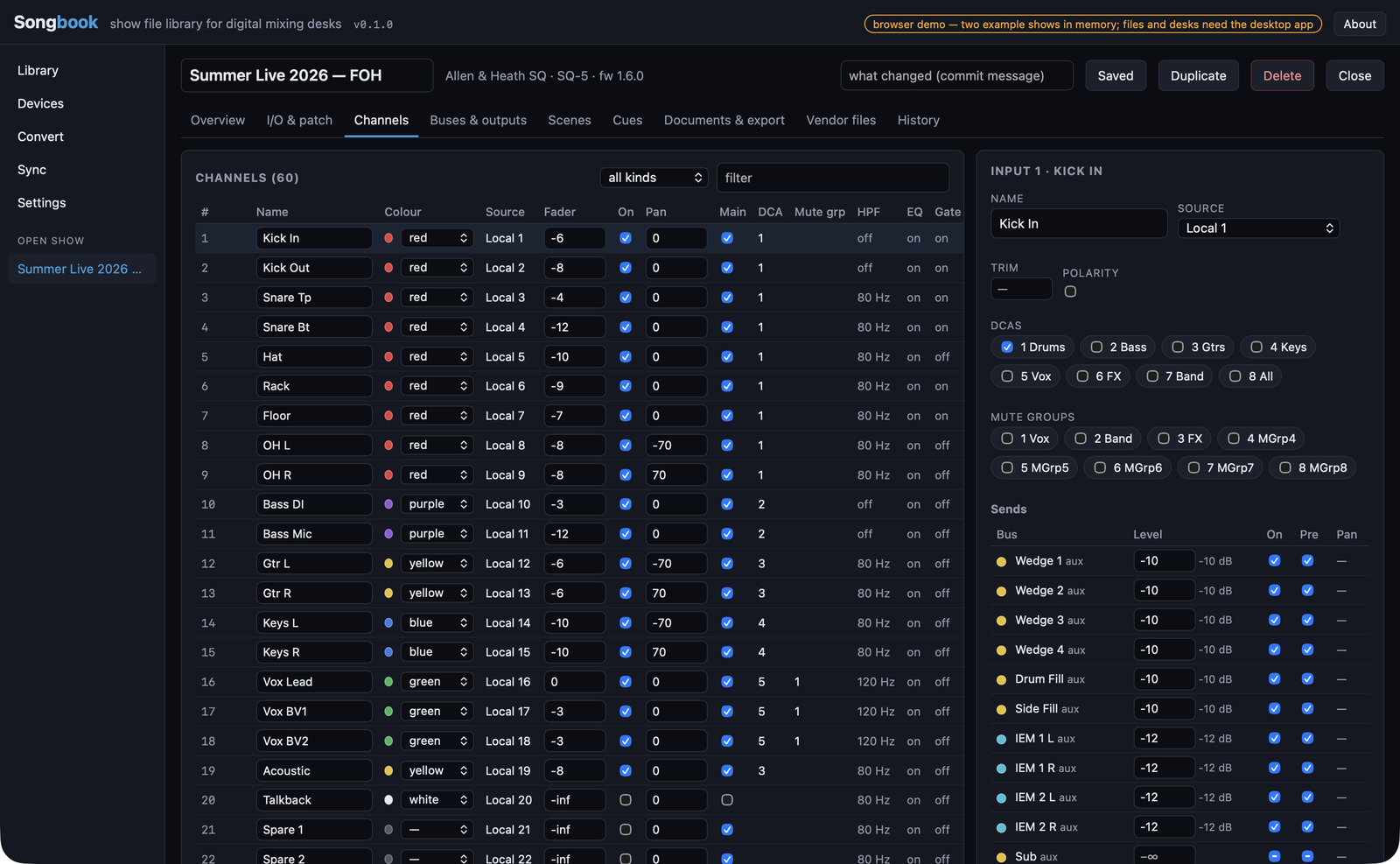1400x864 pixels.
Task: Click the teal dot beside the IEM 1 L aux send
Action: (x=1001, y=739)
